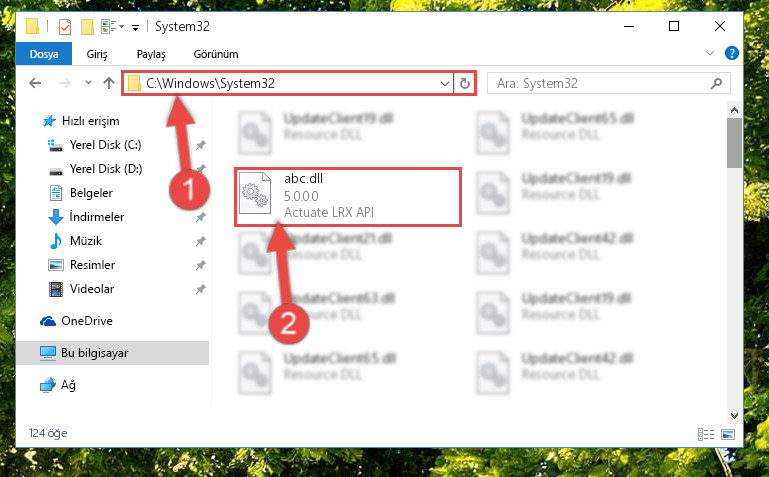Image resolution: width=769 pixels, height=477 pixels.
Task: Select the abc.dll file
Action: [x=348, y=197]
